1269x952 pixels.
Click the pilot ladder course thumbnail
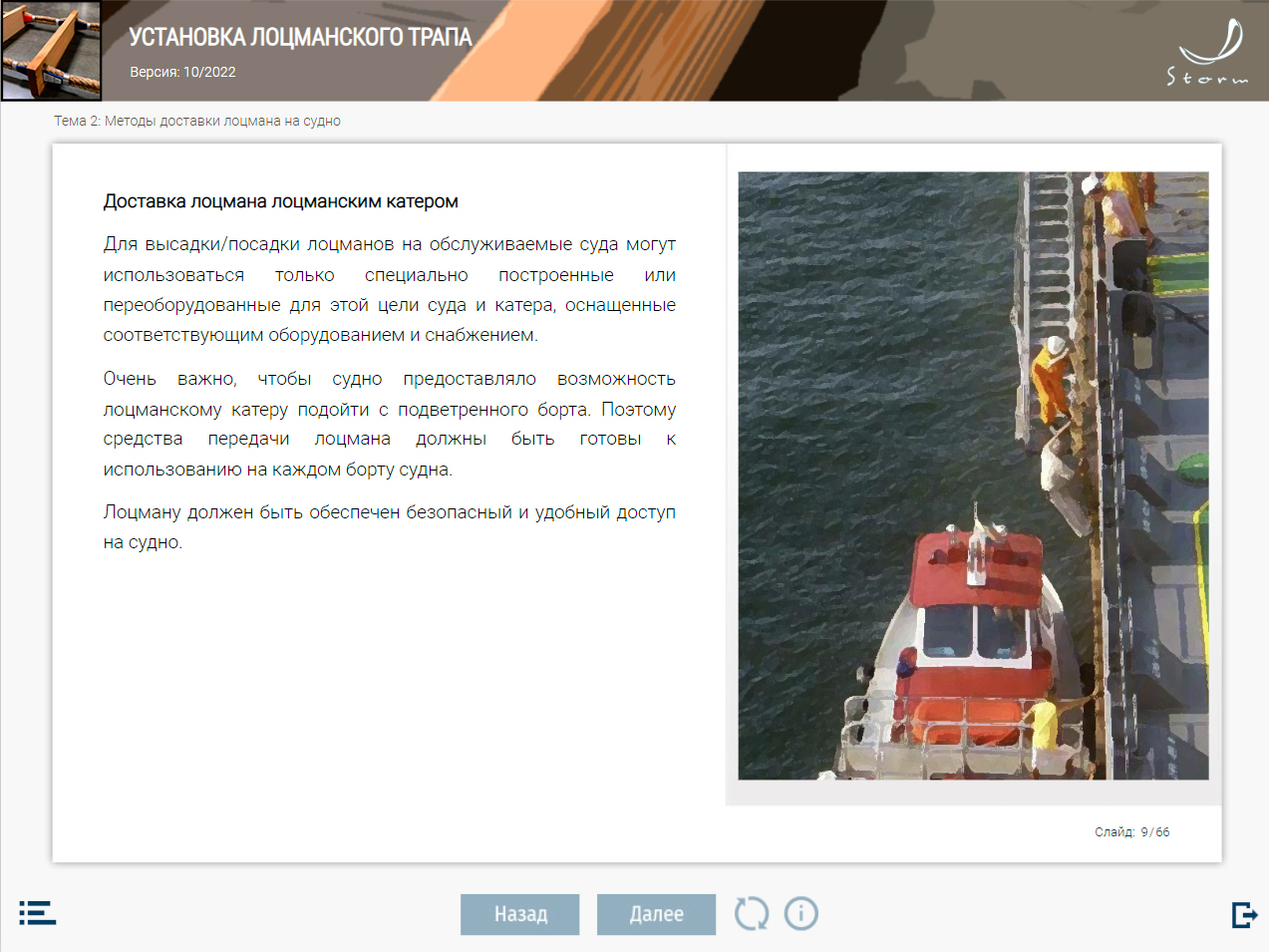click(52, 50)
